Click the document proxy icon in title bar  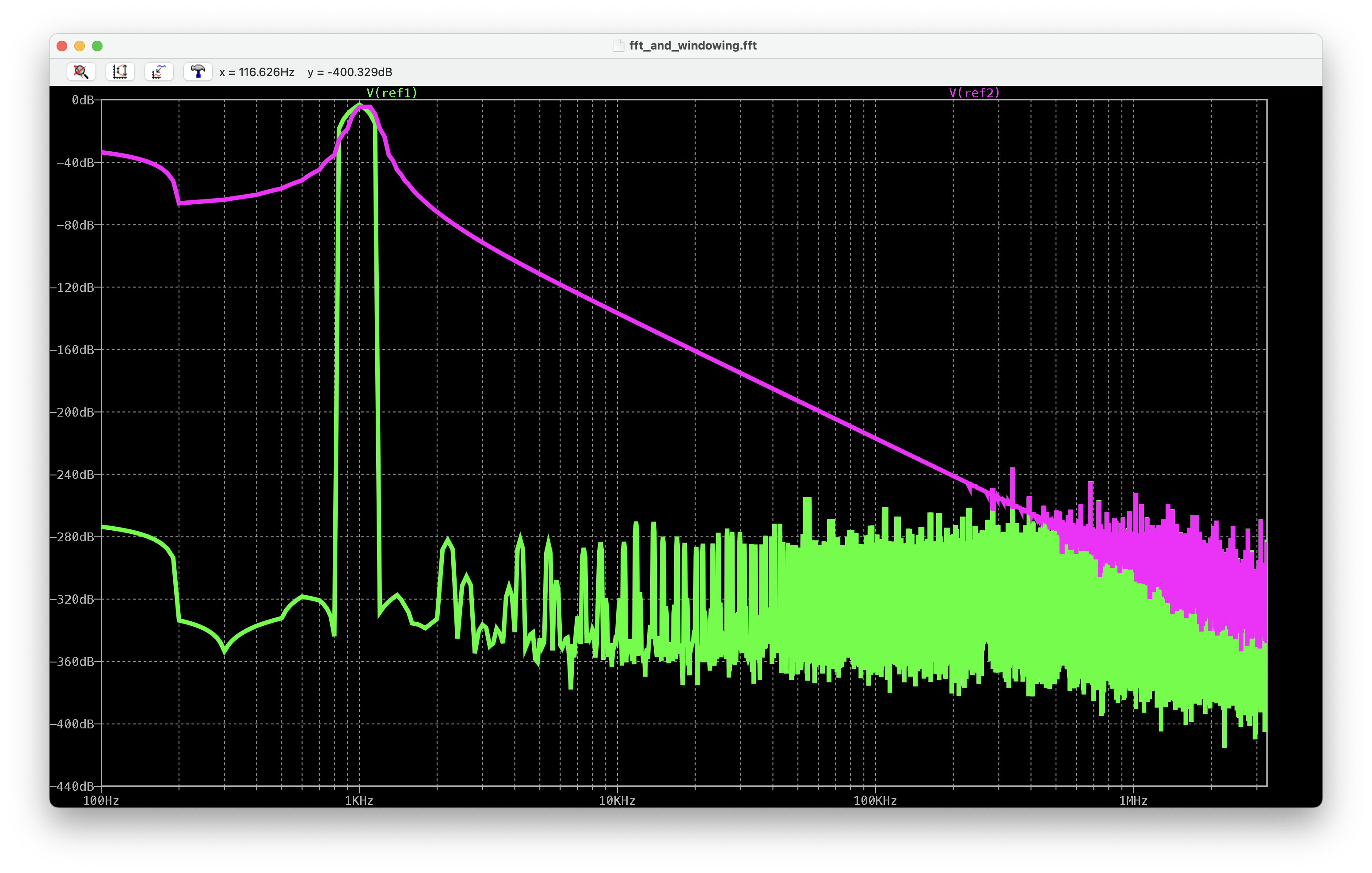click(x=618, y=46)
